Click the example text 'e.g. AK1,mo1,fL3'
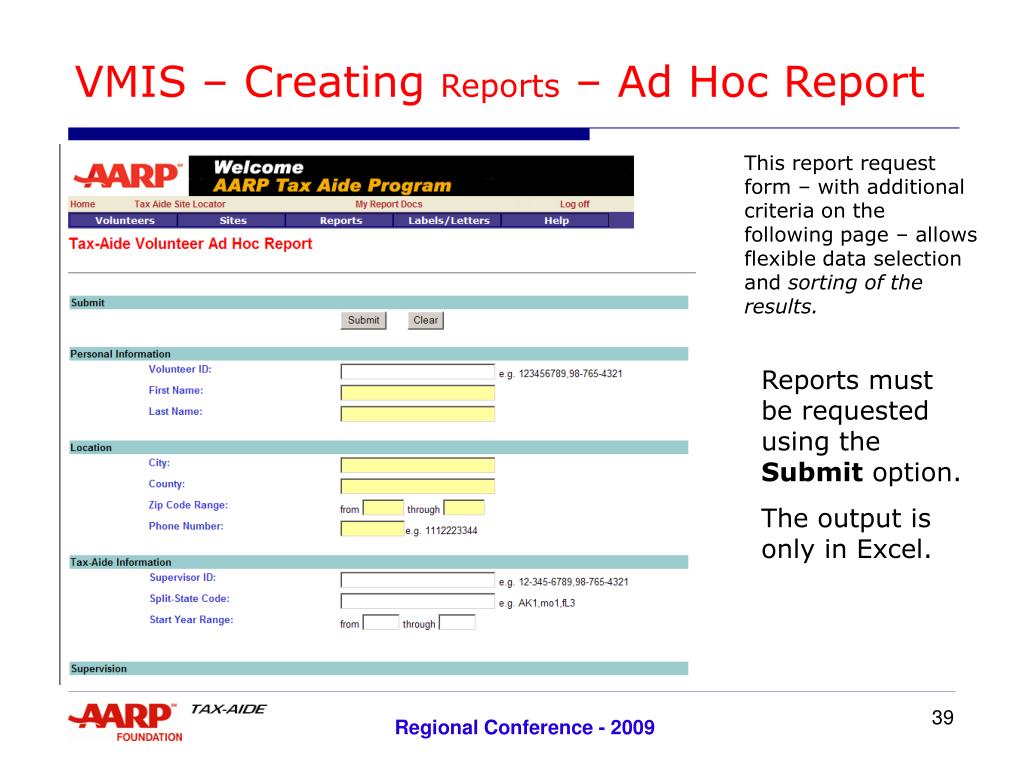Screen dimensions: 1024x768 [x=537, y=603]
